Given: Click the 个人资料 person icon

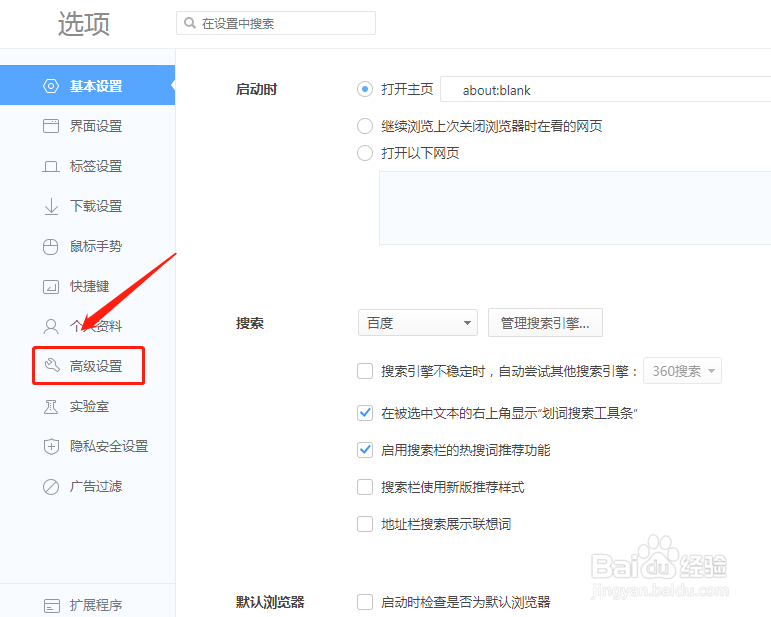Looking at the screenshot, I should click(51, 326).
